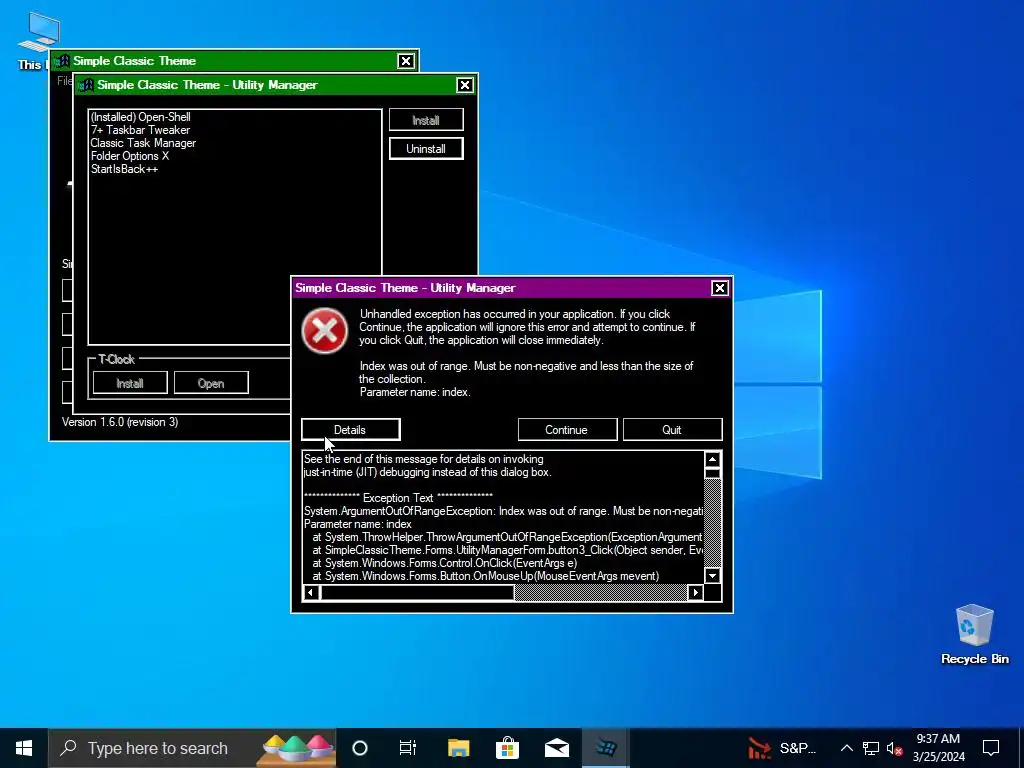Viewport: 1024px width, 768px height.
Task: Click Simple Classic Theme taskbar icon
Action: (x=605, y=748)
